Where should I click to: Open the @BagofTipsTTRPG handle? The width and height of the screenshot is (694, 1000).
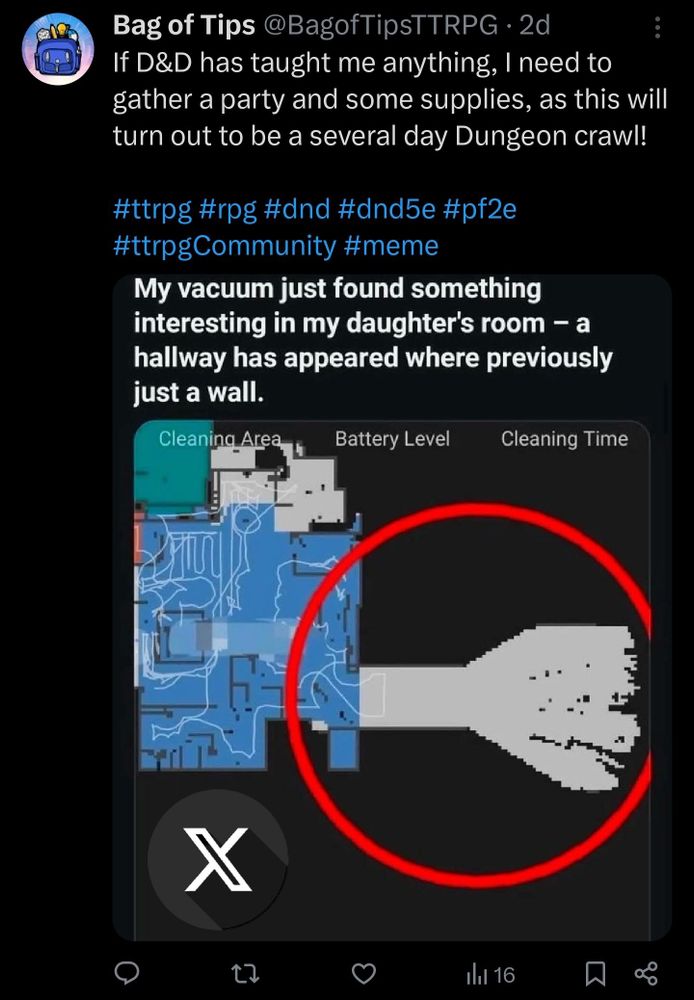point(380,25)
